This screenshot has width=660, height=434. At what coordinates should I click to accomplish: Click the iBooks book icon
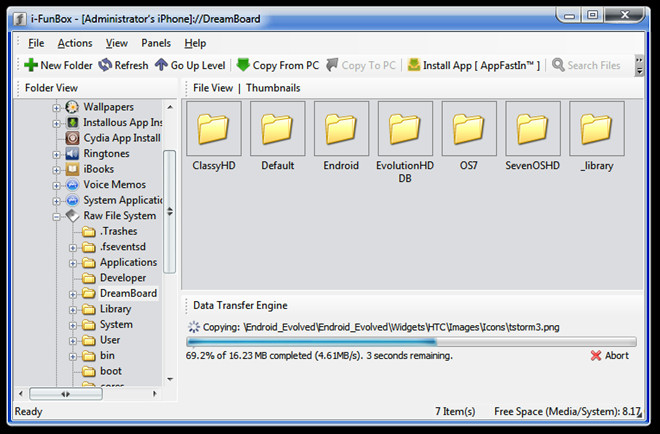click(72, 169)
